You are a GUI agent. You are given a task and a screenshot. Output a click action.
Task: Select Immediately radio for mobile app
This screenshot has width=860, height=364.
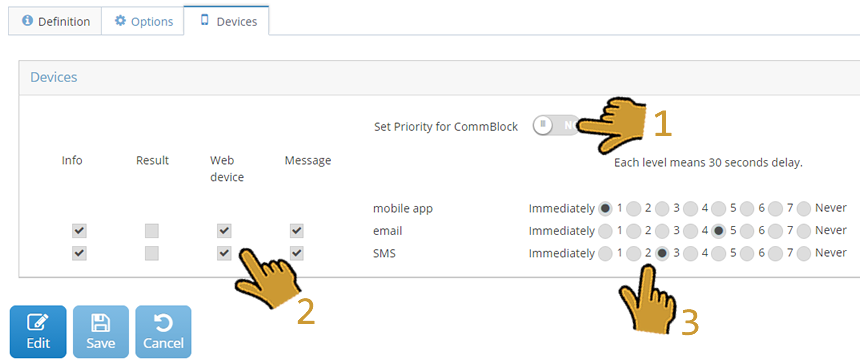point(606,208)
